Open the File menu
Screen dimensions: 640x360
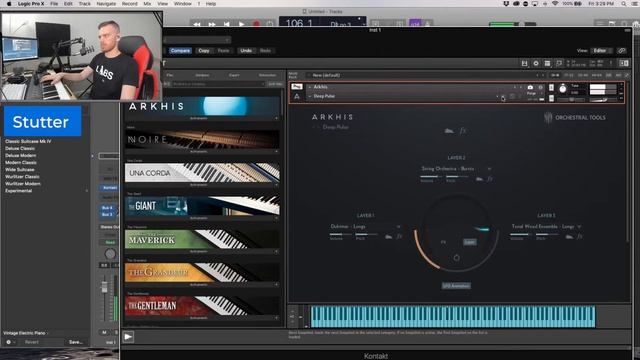coord(54,4)
